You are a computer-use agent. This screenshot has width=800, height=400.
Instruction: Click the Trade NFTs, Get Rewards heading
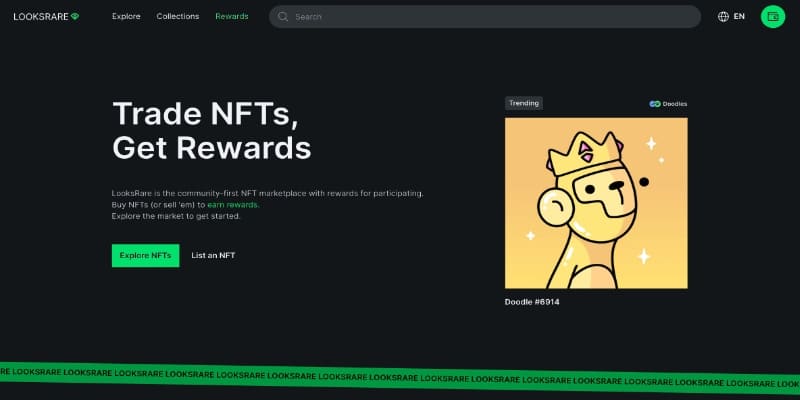[211, 131]
